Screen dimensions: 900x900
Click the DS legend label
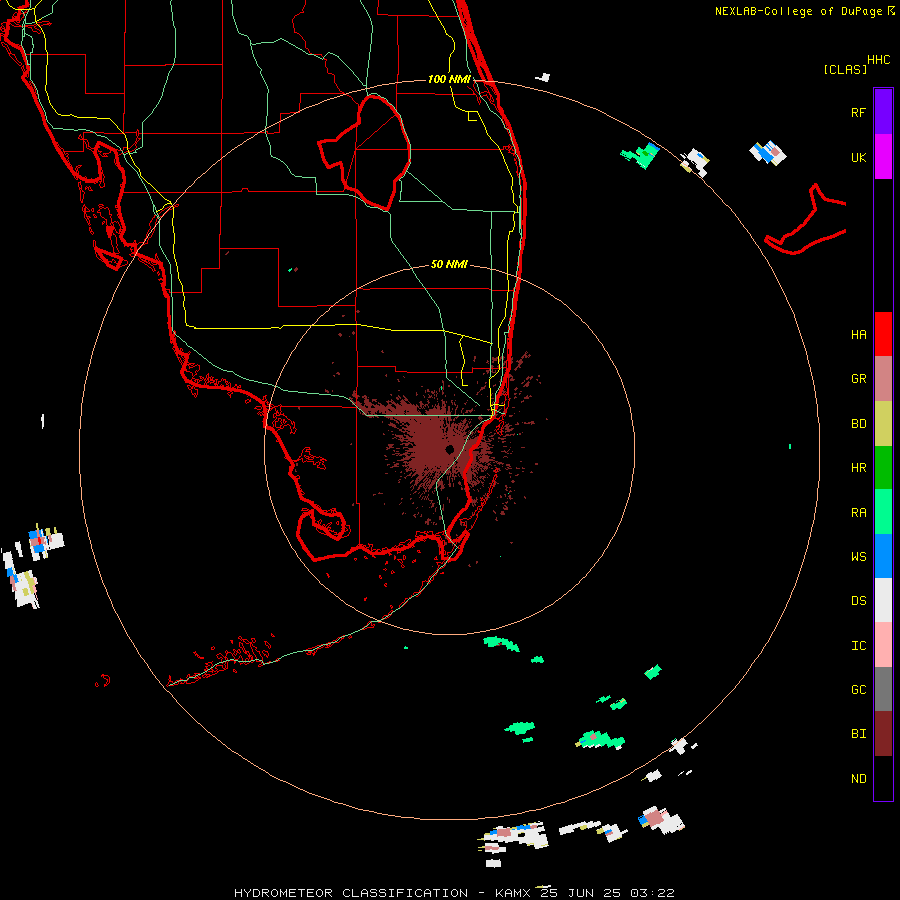(x=858, y=601)
